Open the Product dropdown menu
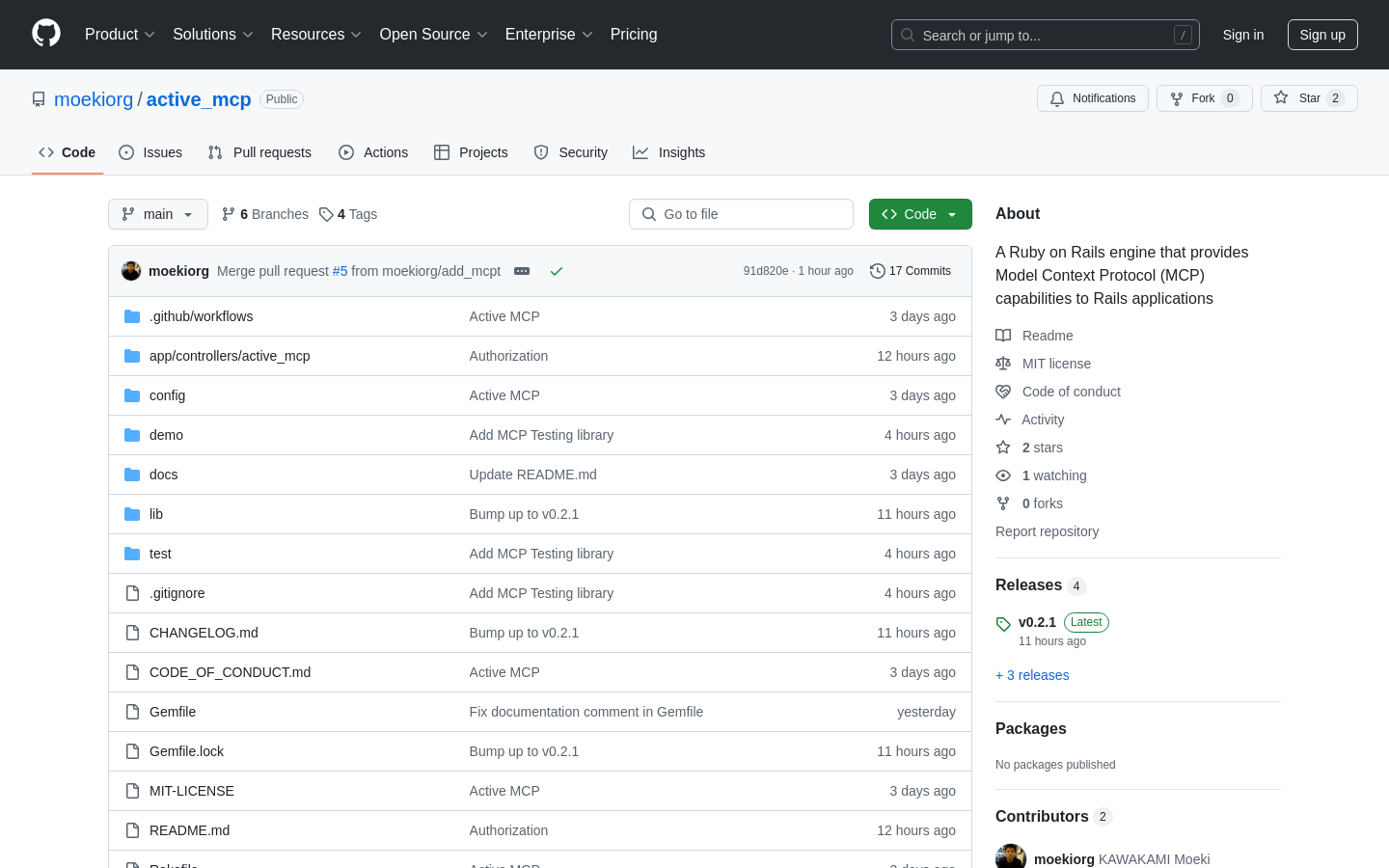 coord(120,35)
